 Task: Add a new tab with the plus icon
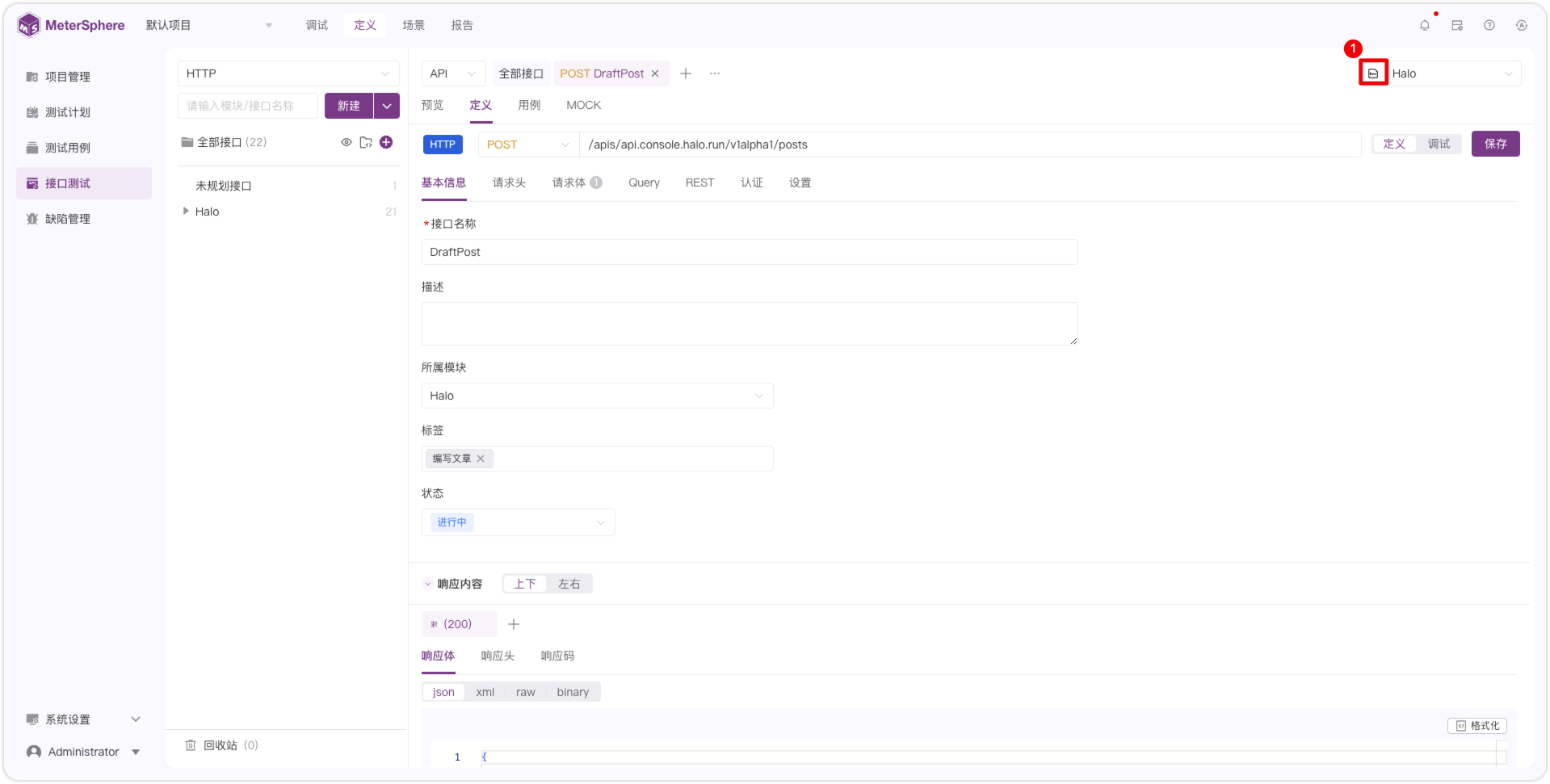[x=686, y=73]
